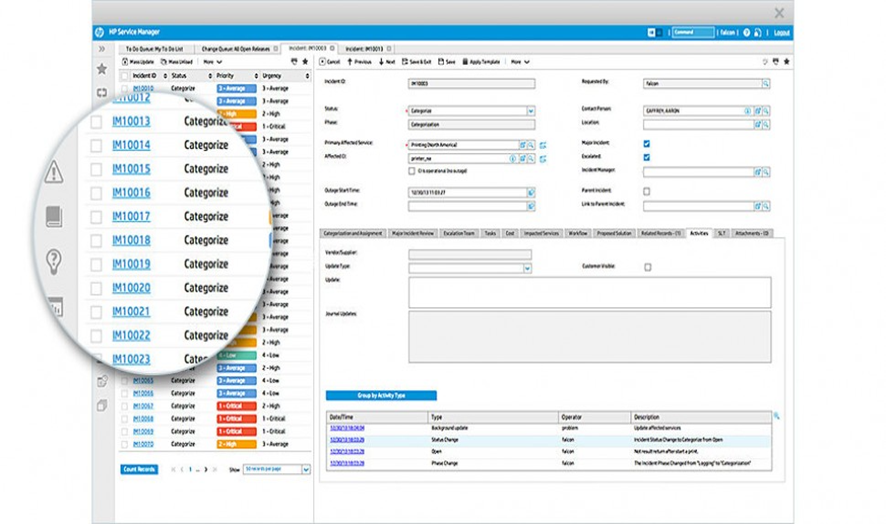Open incident link IM10014
The height and width of the screenshot is (524, 886).
[x=131, y=145]
